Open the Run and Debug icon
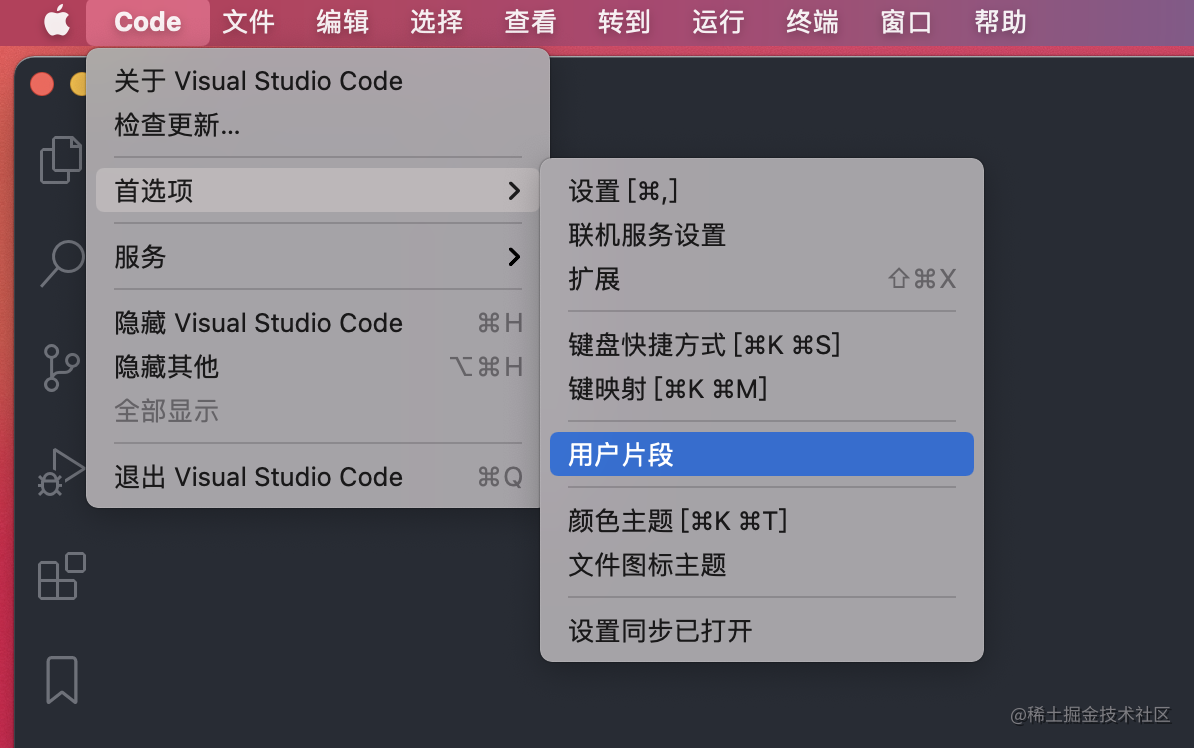This screenshot has height=748, width=1194. pos(61,471)
